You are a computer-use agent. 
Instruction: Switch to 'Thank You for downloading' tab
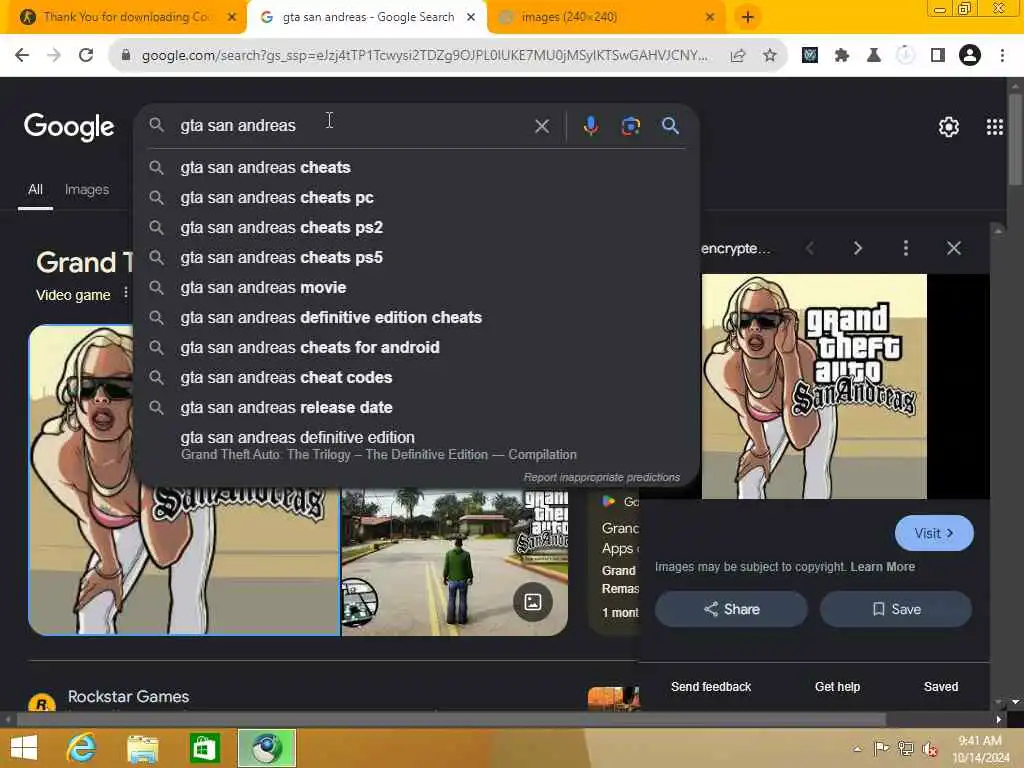(x=127, y=17)
